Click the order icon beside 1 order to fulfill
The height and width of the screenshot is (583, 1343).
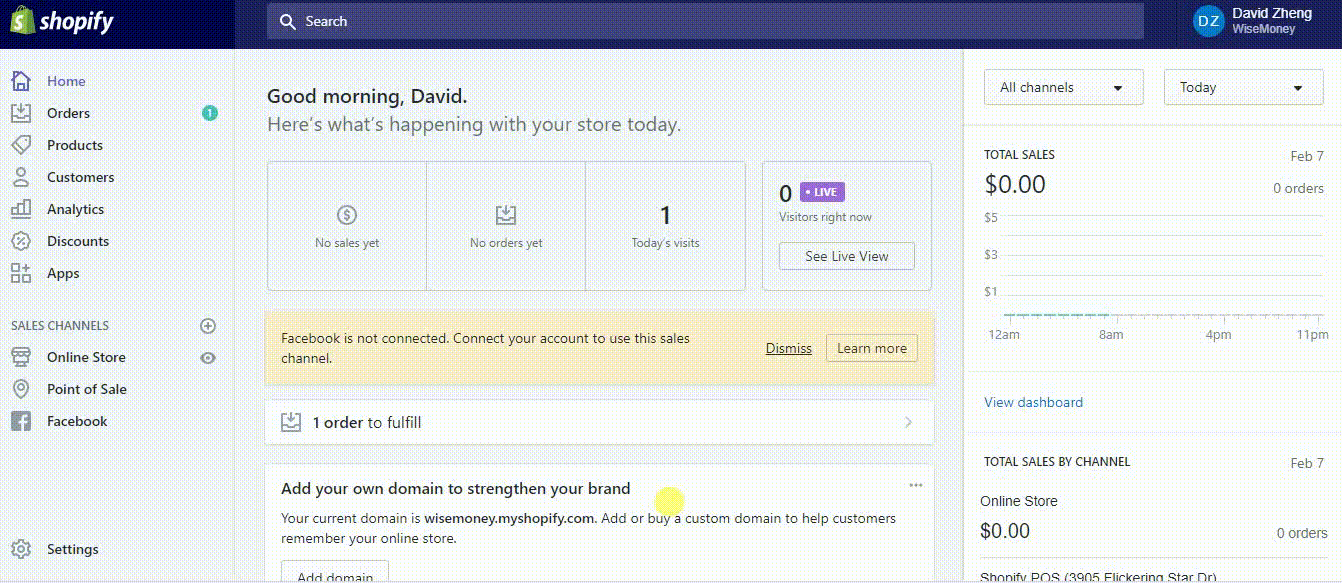coord(290,422)
